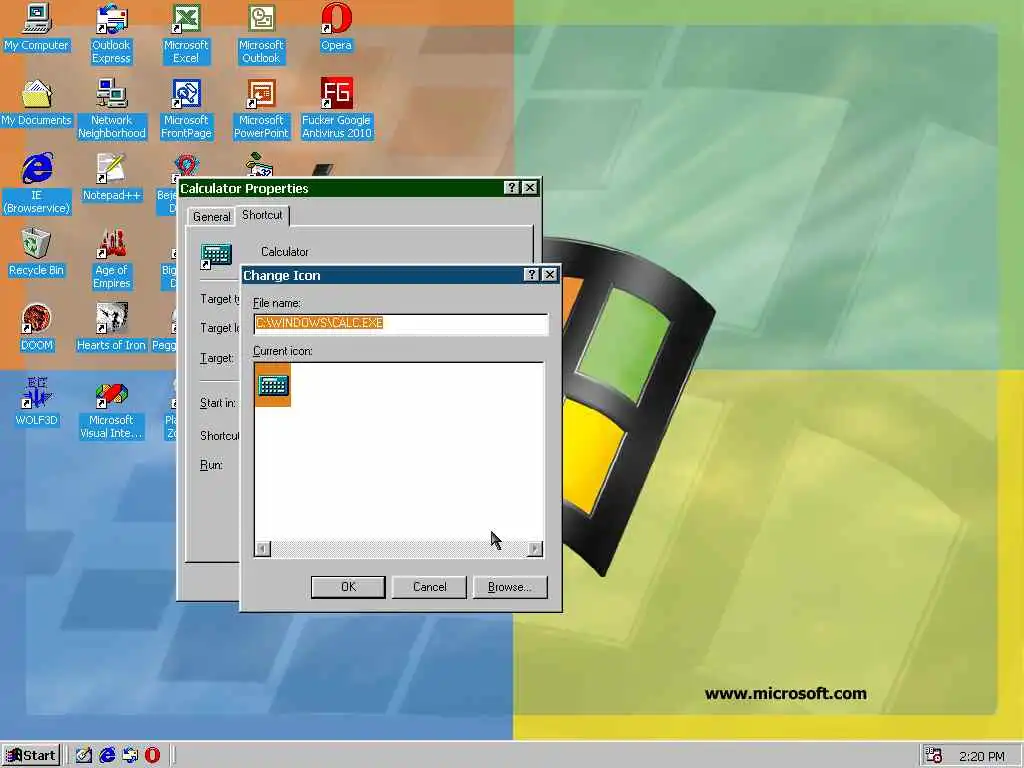Select the calculator icon in Current icon list

[x=272, y=385]
